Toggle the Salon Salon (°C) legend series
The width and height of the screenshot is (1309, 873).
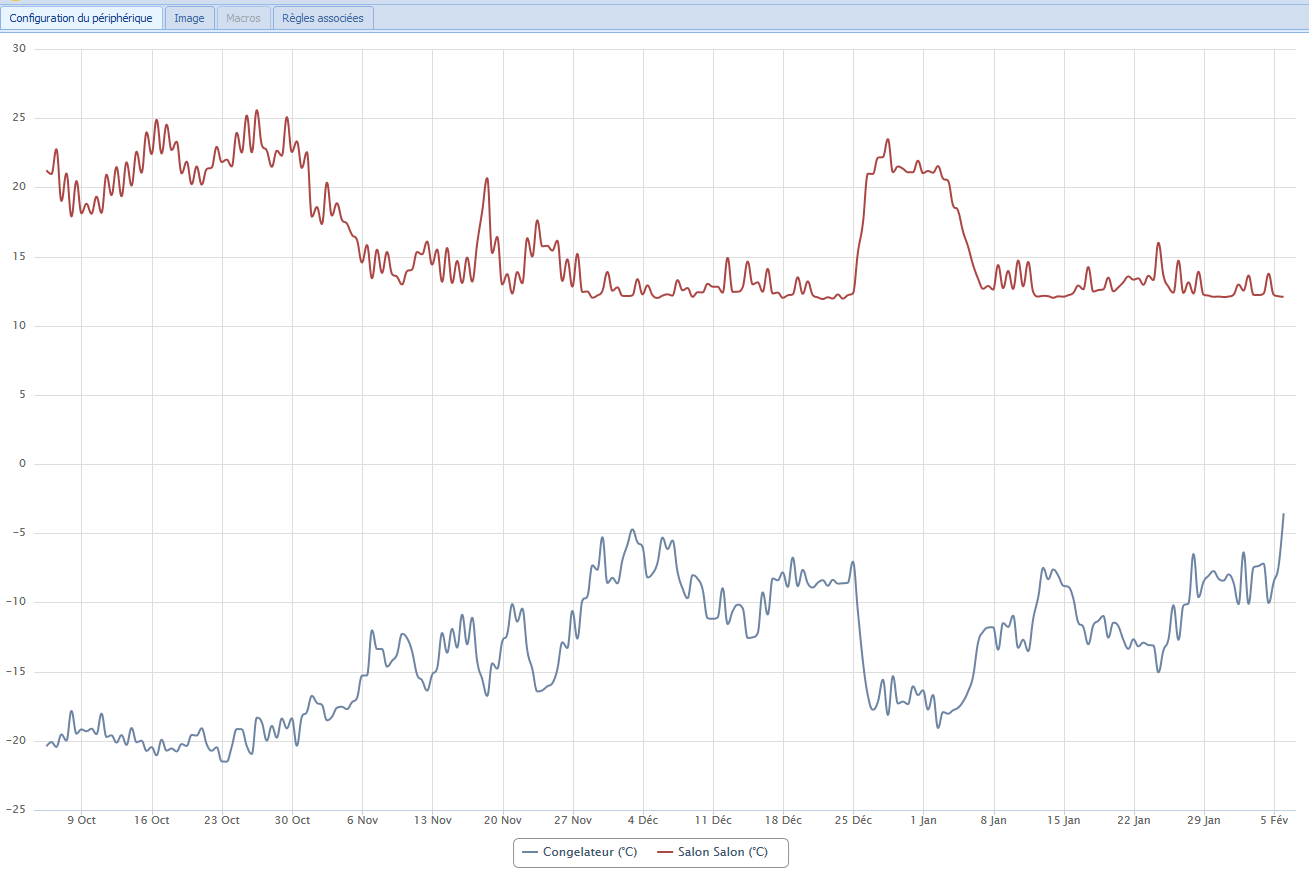712,852
